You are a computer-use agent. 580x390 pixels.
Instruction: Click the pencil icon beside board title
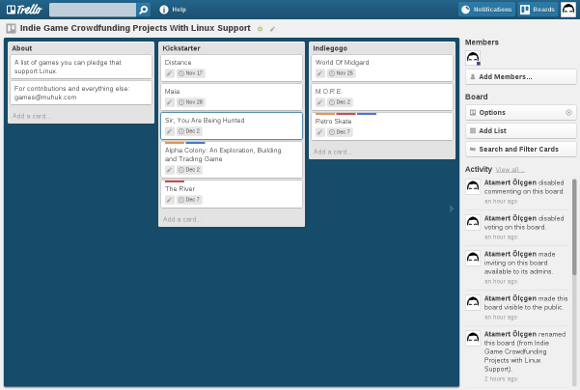click(273, 29)
